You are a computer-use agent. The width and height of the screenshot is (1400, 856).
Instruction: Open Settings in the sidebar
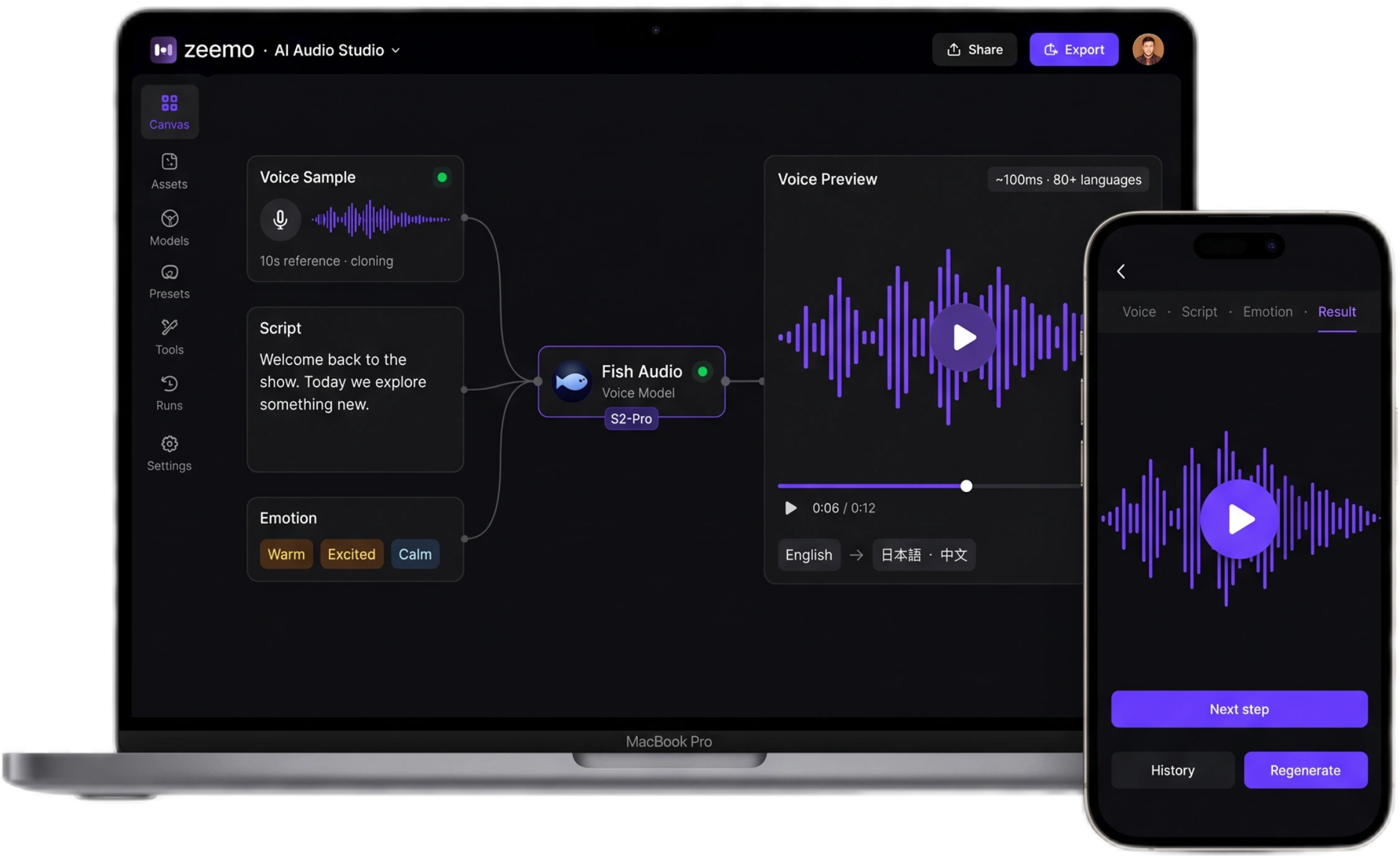coord(169,453)
